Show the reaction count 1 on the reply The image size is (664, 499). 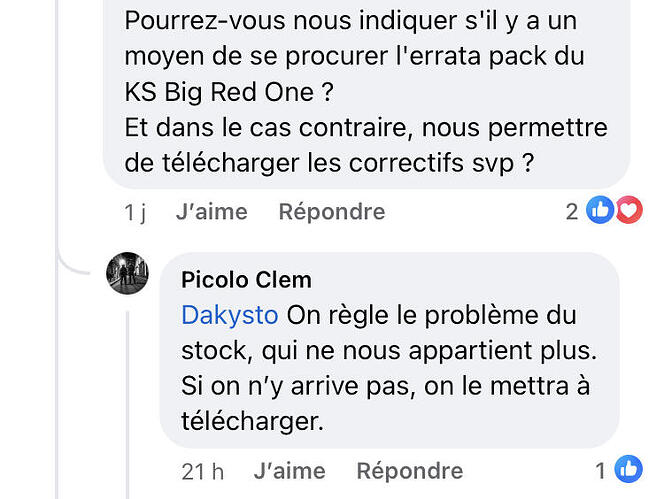(600, 471)
